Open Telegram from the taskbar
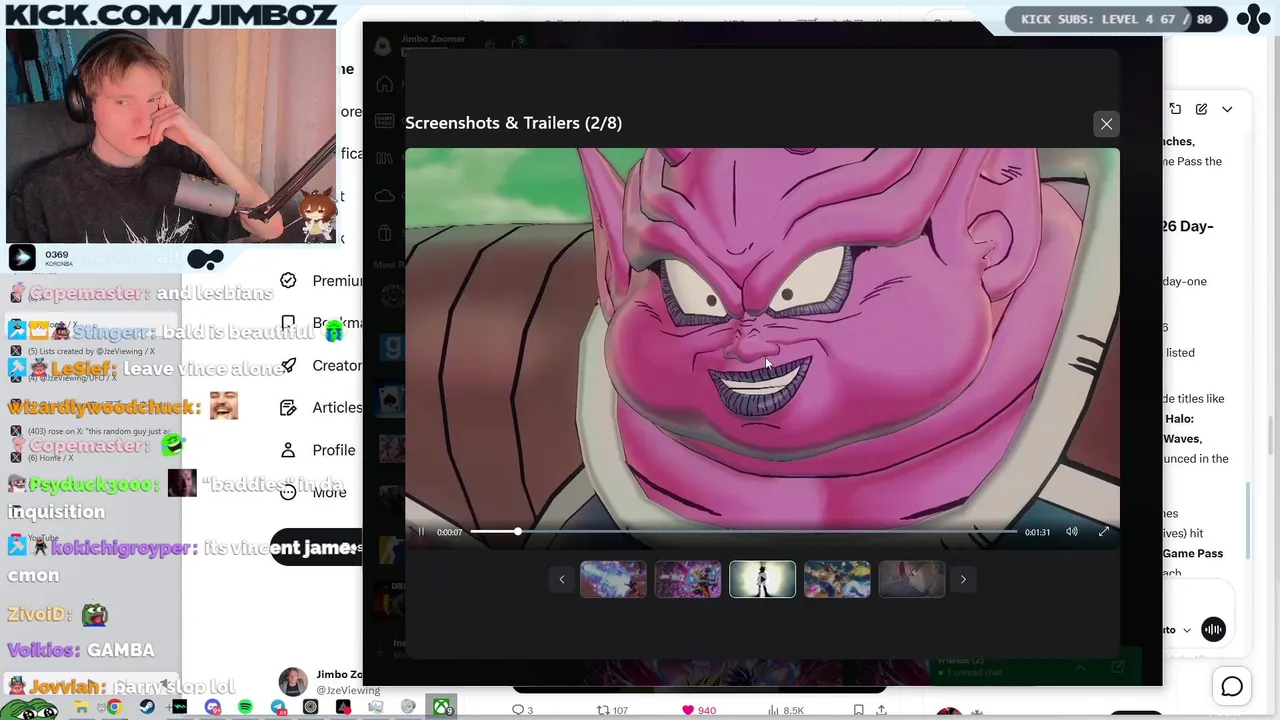Viewport: 1280px width, 720px height. pyautogui.click(x=278, y=707)
